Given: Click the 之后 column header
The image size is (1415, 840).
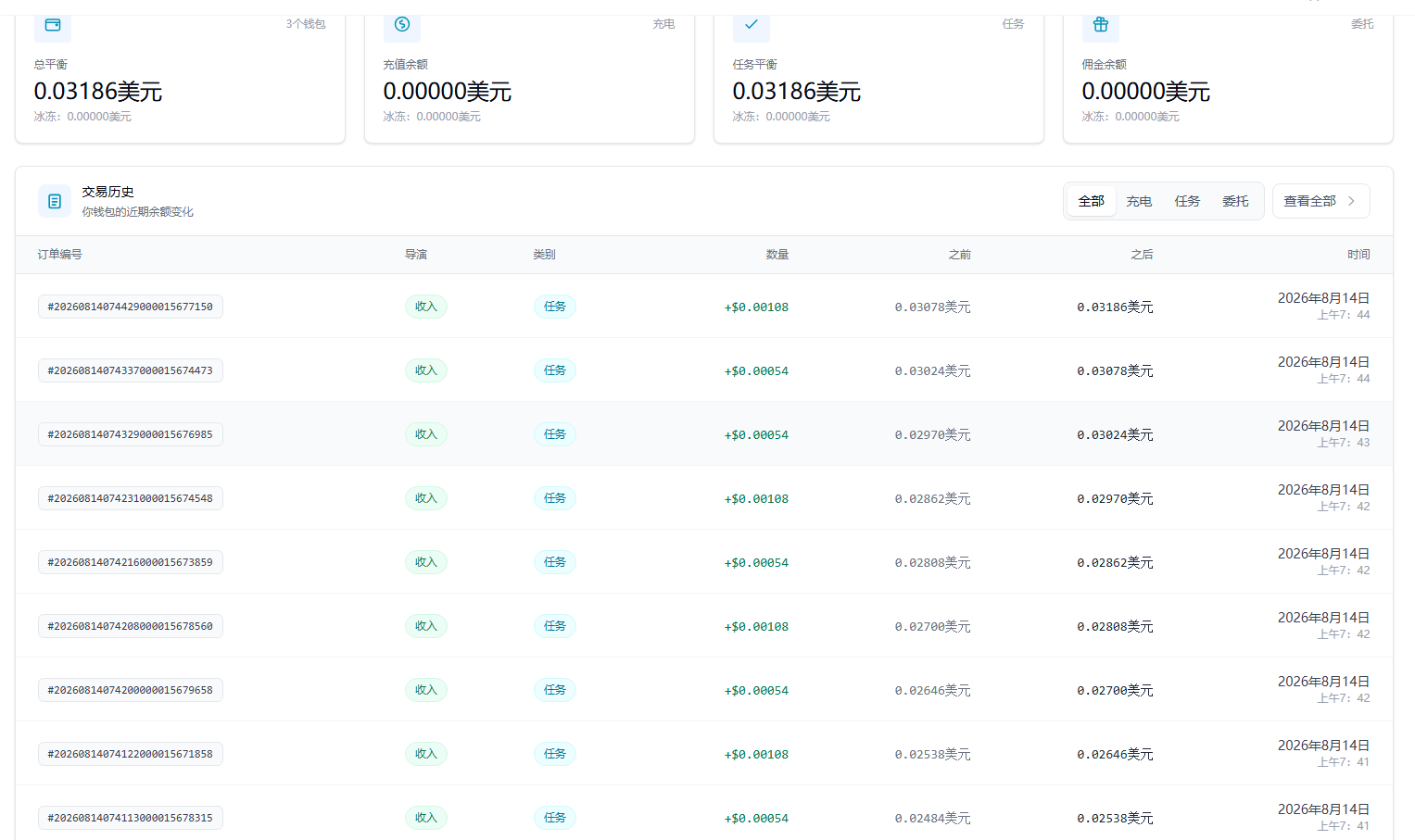Looking at the screenshot, I should click(x=1143, y=255).
